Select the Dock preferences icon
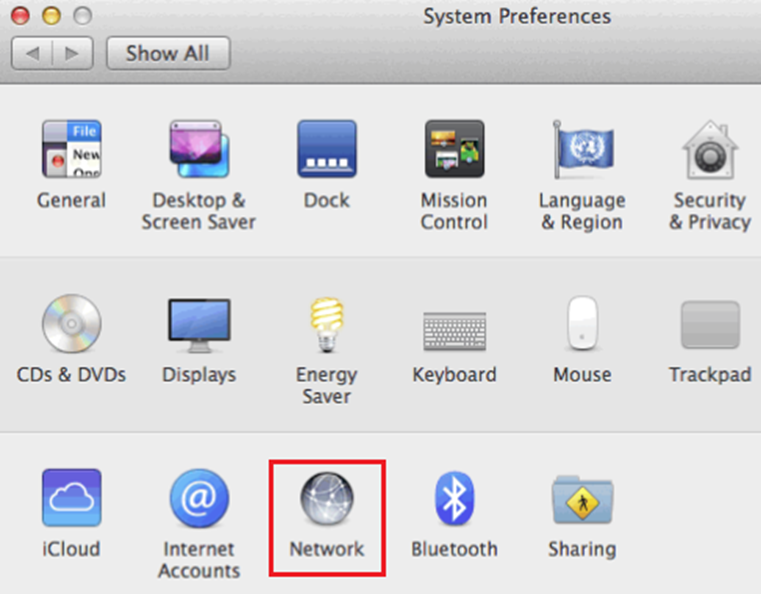Image resolution: width=761 pixels, height=594 pixels. point(326,150)
